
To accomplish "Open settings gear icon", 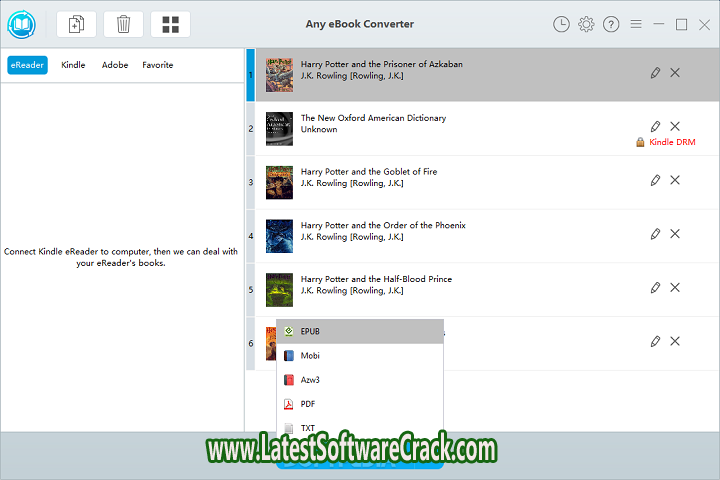I will 586,24.
